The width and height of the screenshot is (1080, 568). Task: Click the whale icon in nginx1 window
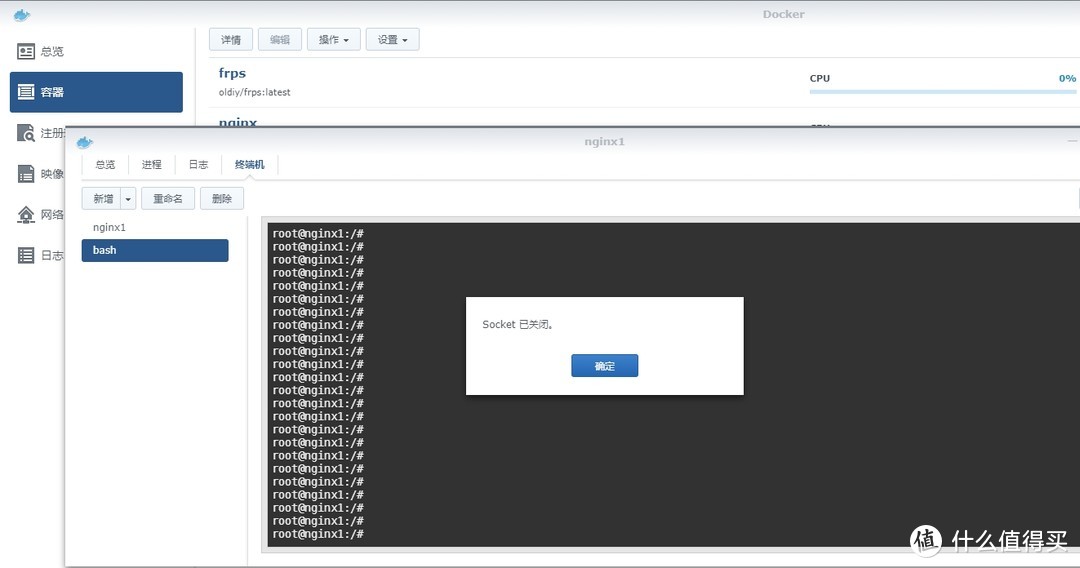click(85, 143)
